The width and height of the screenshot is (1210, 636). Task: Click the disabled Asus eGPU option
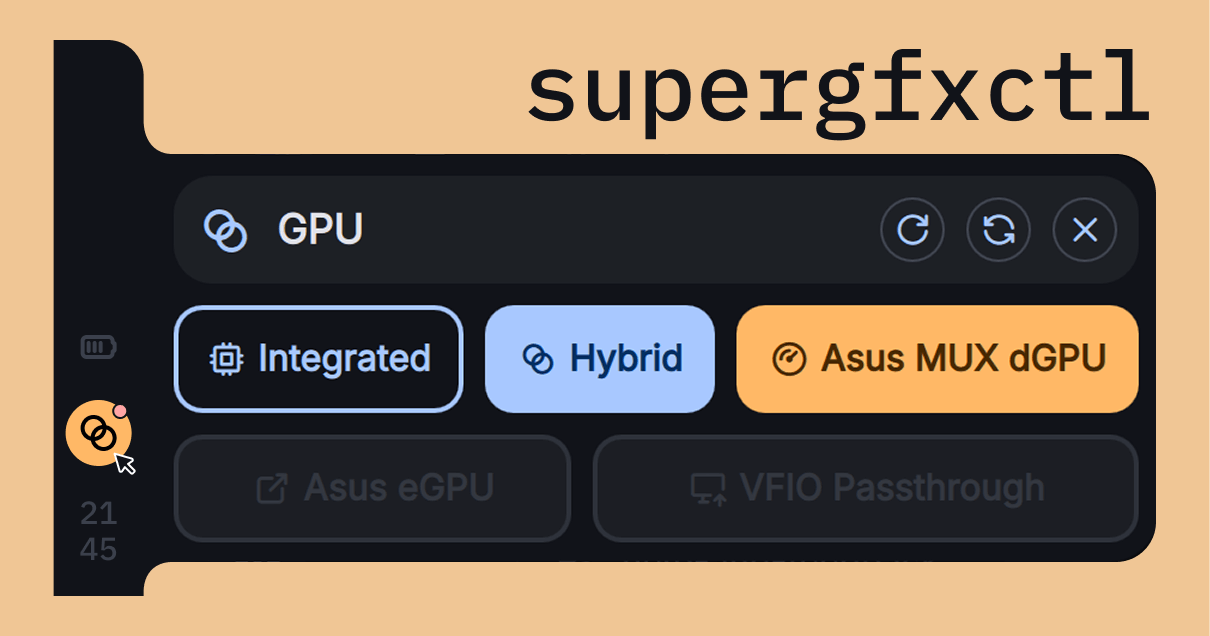(372, 488)
